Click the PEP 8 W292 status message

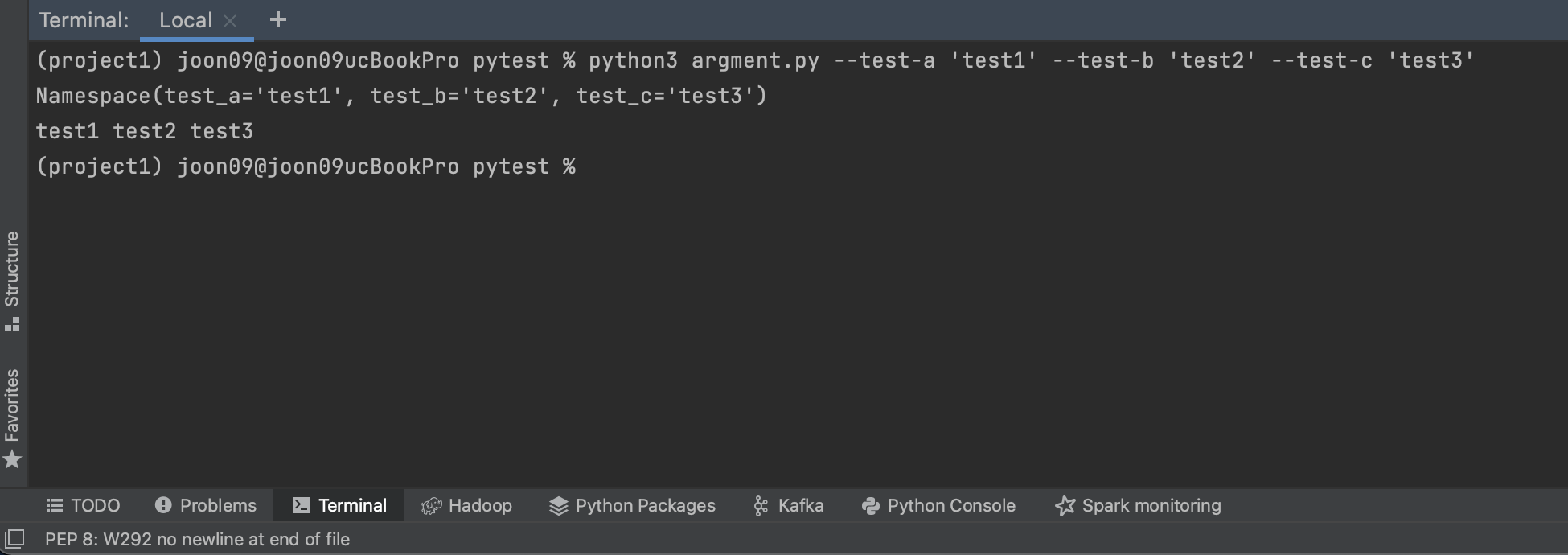[x=197, y=539]
